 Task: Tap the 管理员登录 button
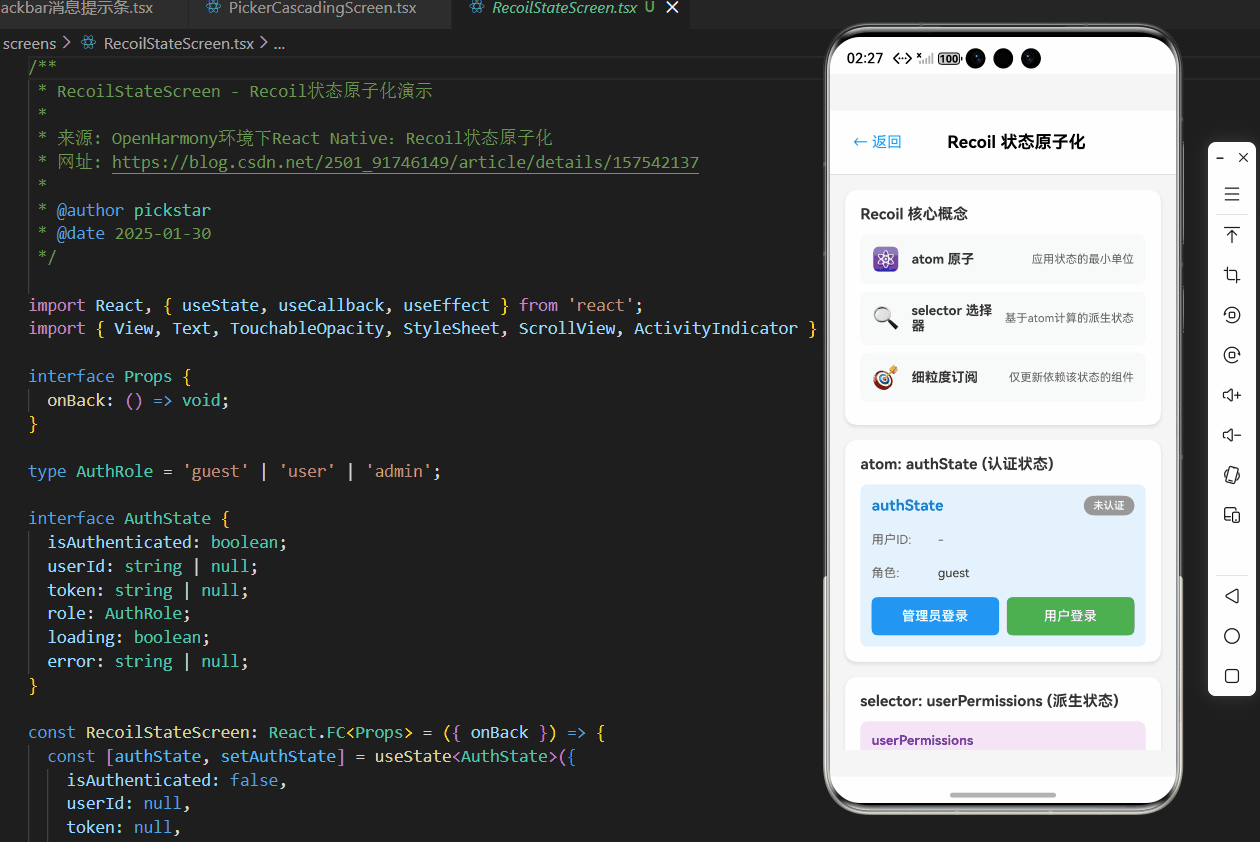pos(935,616)
